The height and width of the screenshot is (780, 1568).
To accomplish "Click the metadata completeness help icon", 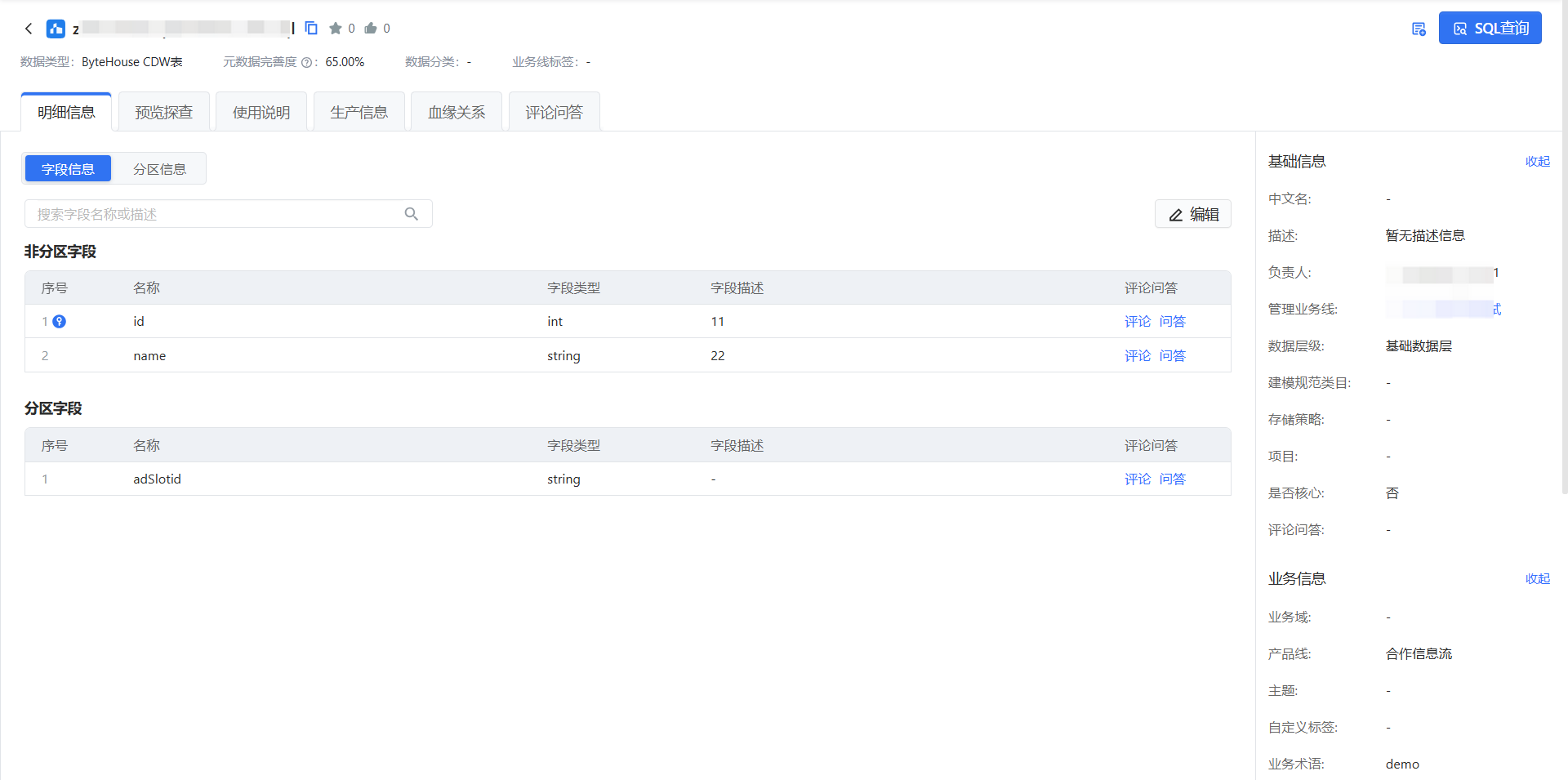I will (x=306, y=62).
